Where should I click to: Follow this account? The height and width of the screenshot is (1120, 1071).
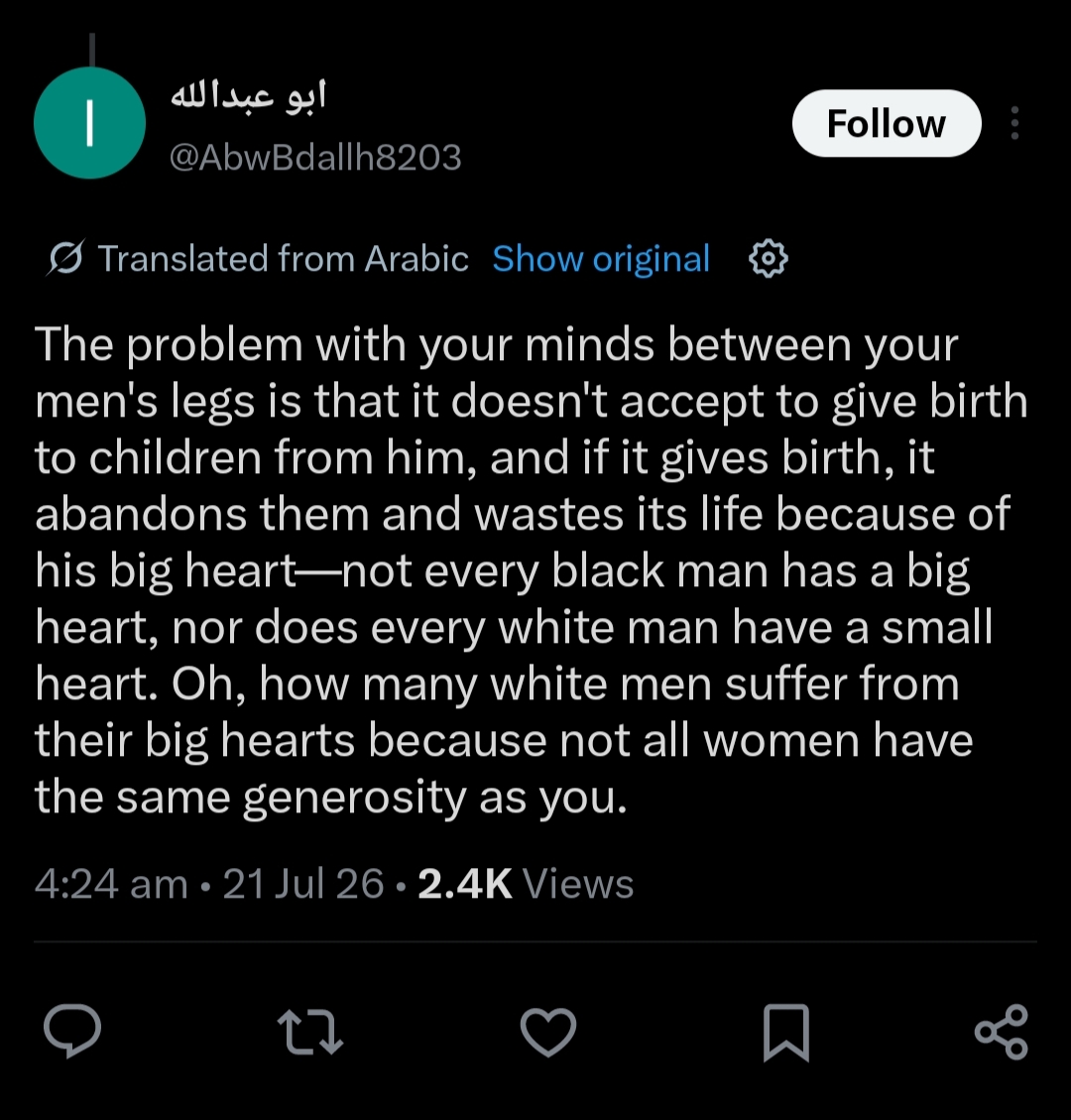887,123
